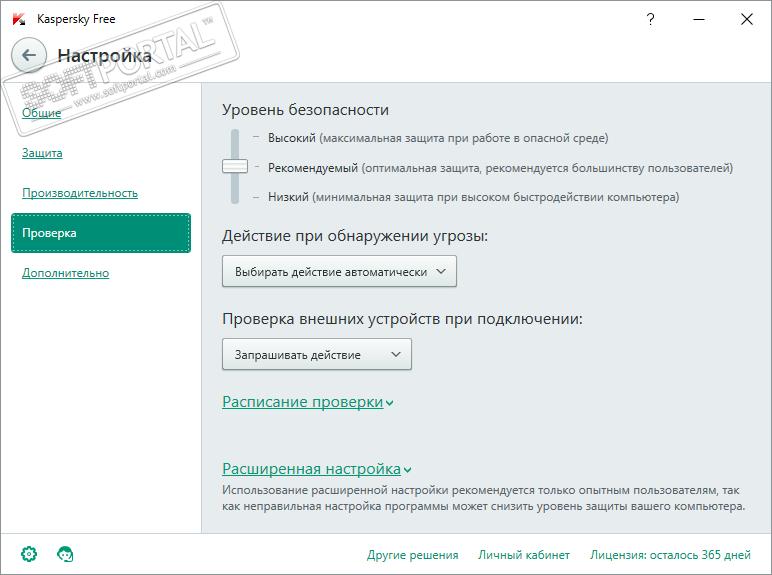Click the security level slider handle

[235, 166]
